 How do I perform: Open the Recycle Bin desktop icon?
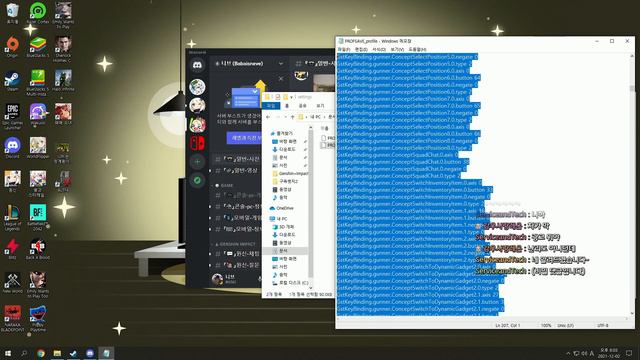click(x=12, y=13)
